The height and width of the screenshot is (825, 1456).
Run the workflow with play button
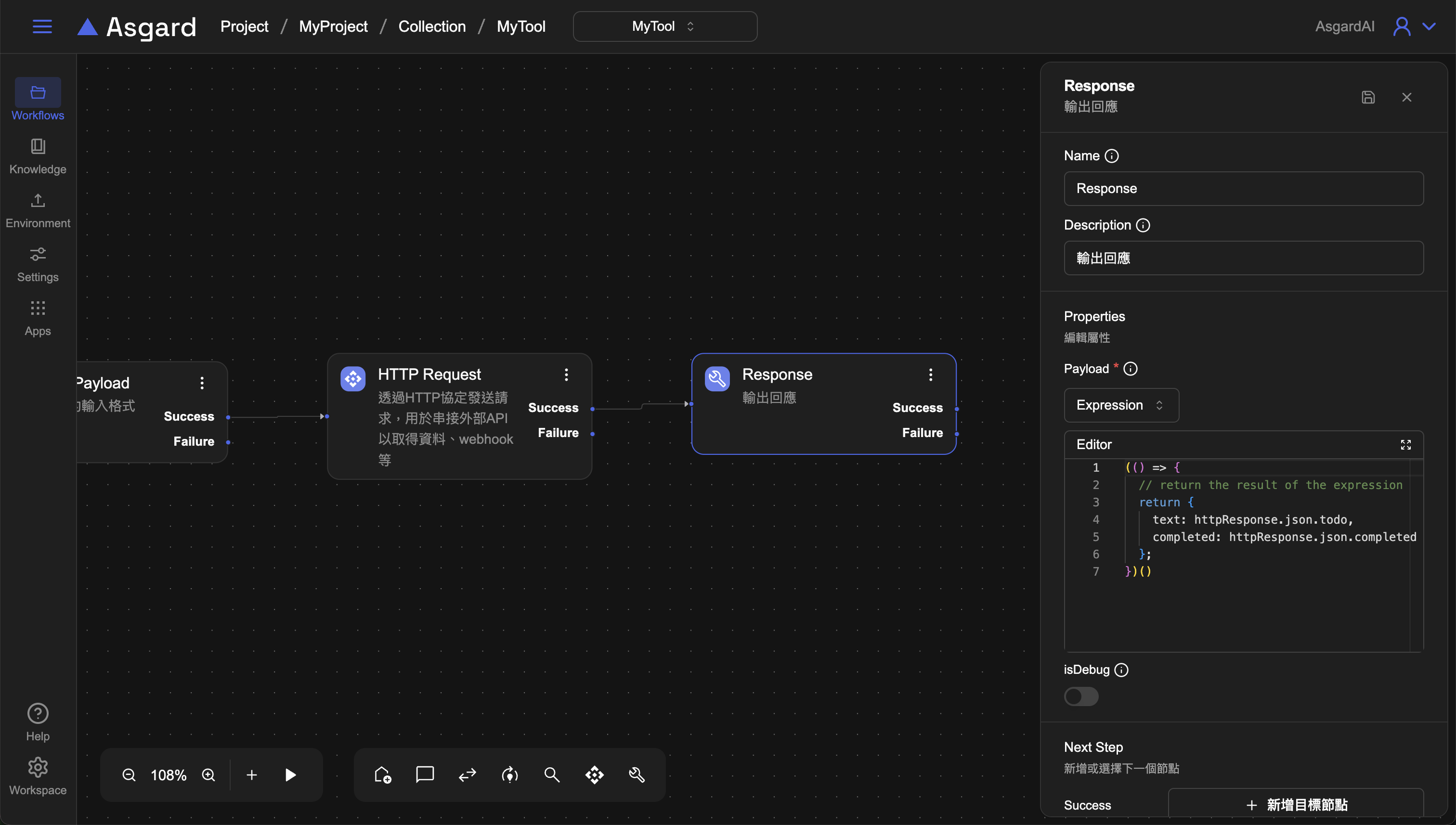(290, 774)
